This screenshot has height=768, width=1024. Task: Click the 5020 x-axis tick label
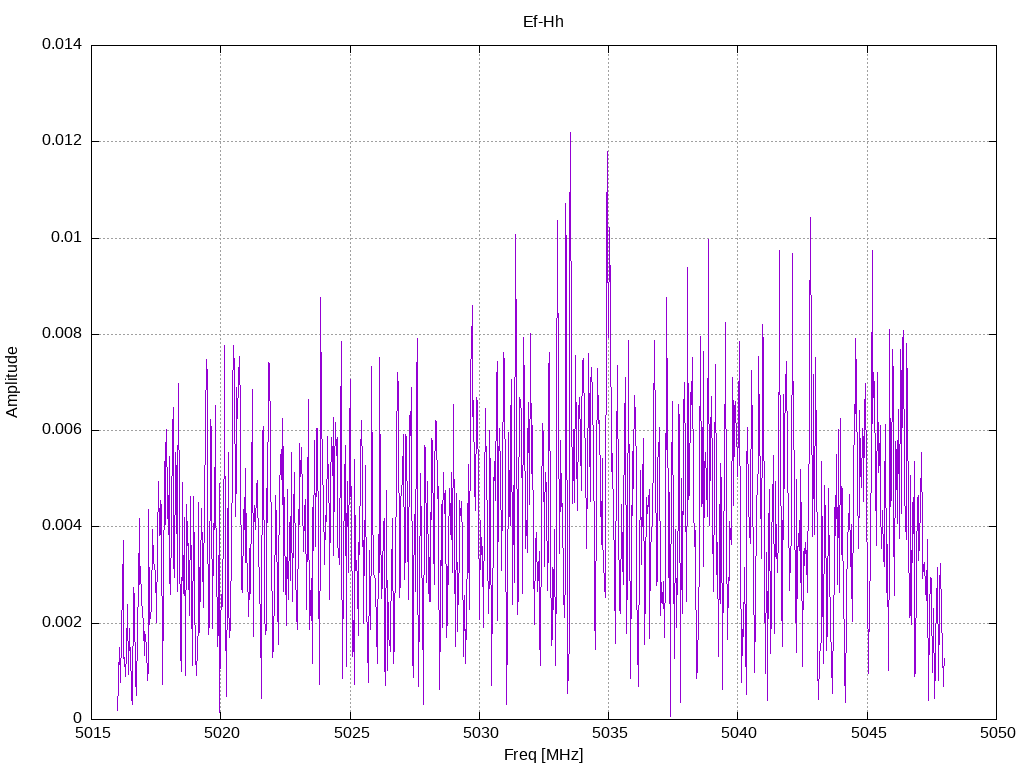[x=221, y=733]
